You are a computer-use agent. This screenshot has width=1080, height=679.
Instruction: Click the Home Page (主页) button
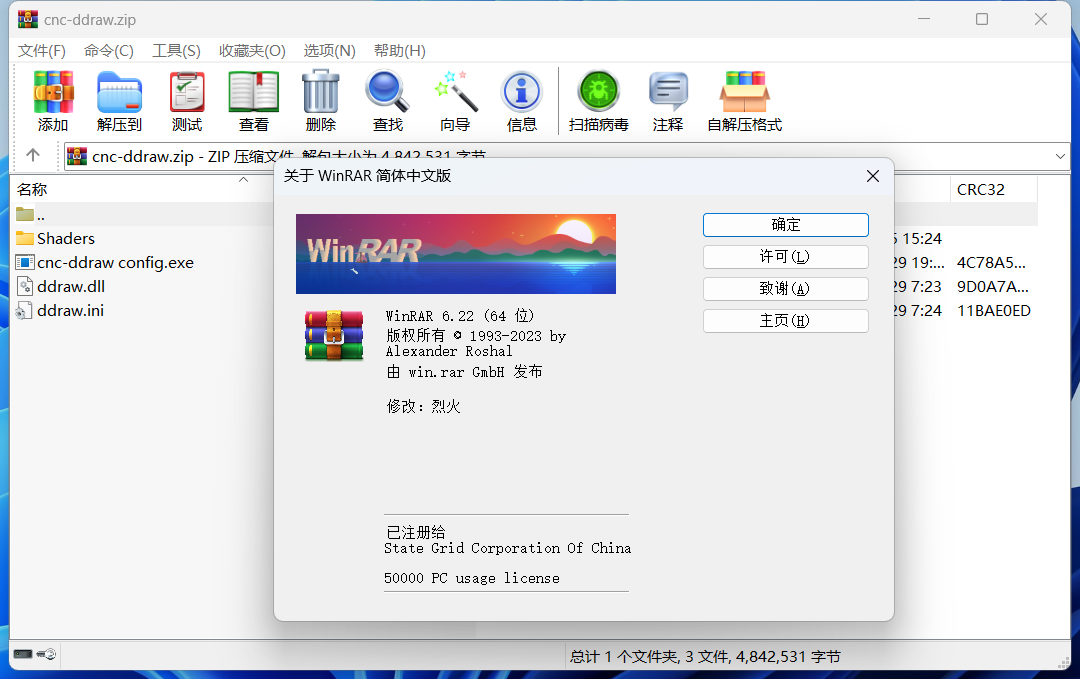click(785, 321)
